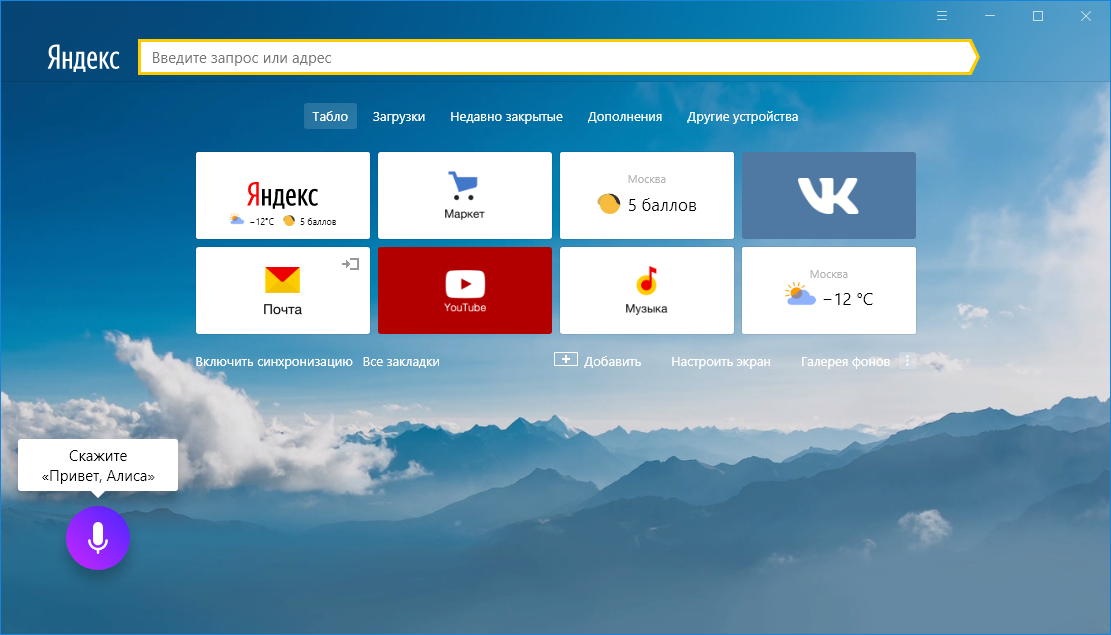Open YouTube tile
Viewport: 1111px width, 635px height.
[464, 290]
